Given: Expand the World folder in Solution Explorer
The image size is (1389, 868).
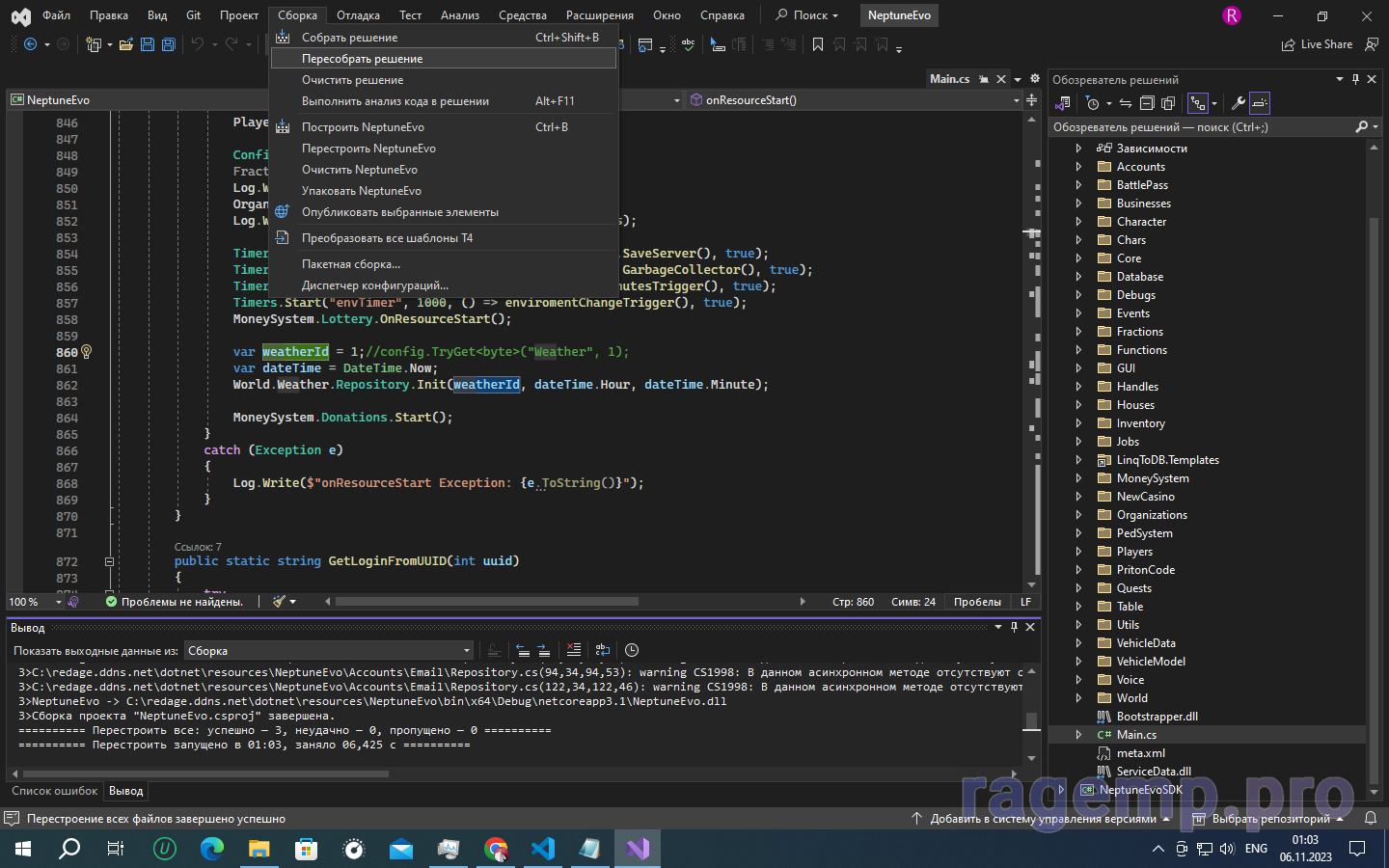Looking at the screenshot, I should point(1078,698).
